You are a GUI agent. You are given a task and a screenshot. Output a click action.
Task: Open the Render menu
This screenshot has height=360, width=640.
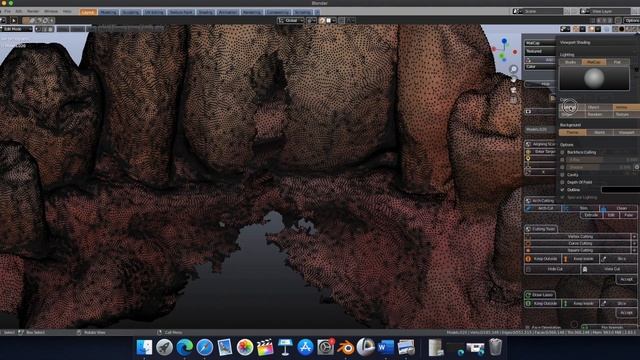(x=33, y=11)
